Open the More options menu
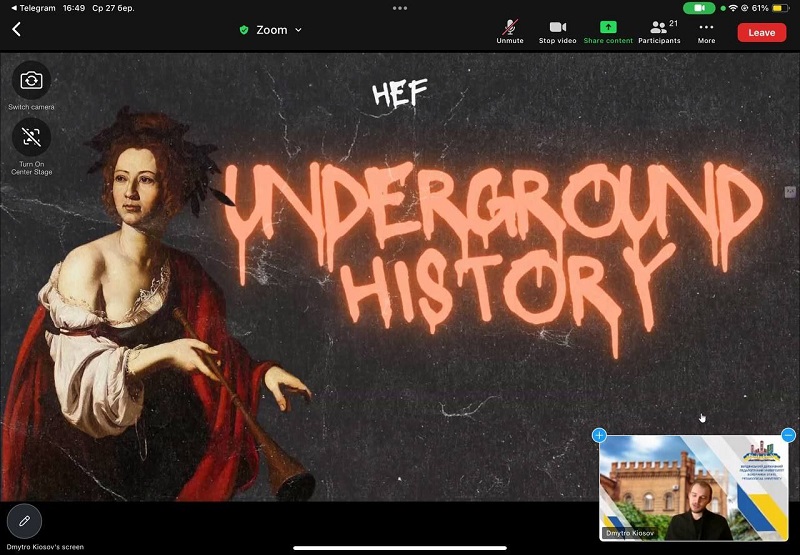 [x=706, y=32]
